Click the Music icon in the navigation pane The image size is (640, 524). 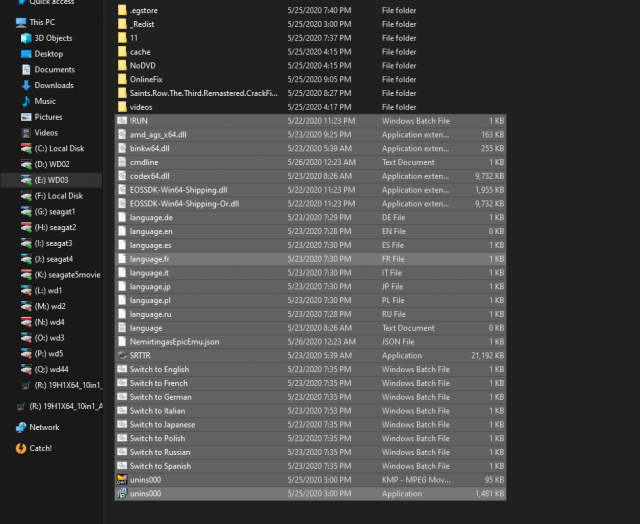pyautogui.click(x=25, y=101)
